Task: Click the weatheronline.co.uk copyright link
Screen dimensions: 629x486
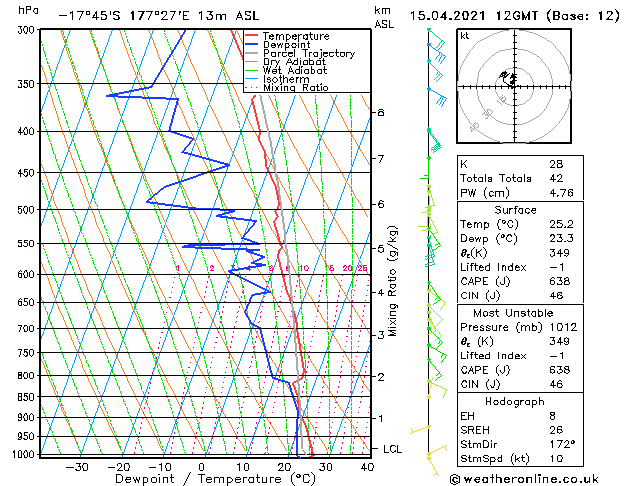Action: click(x=524, y=479)
